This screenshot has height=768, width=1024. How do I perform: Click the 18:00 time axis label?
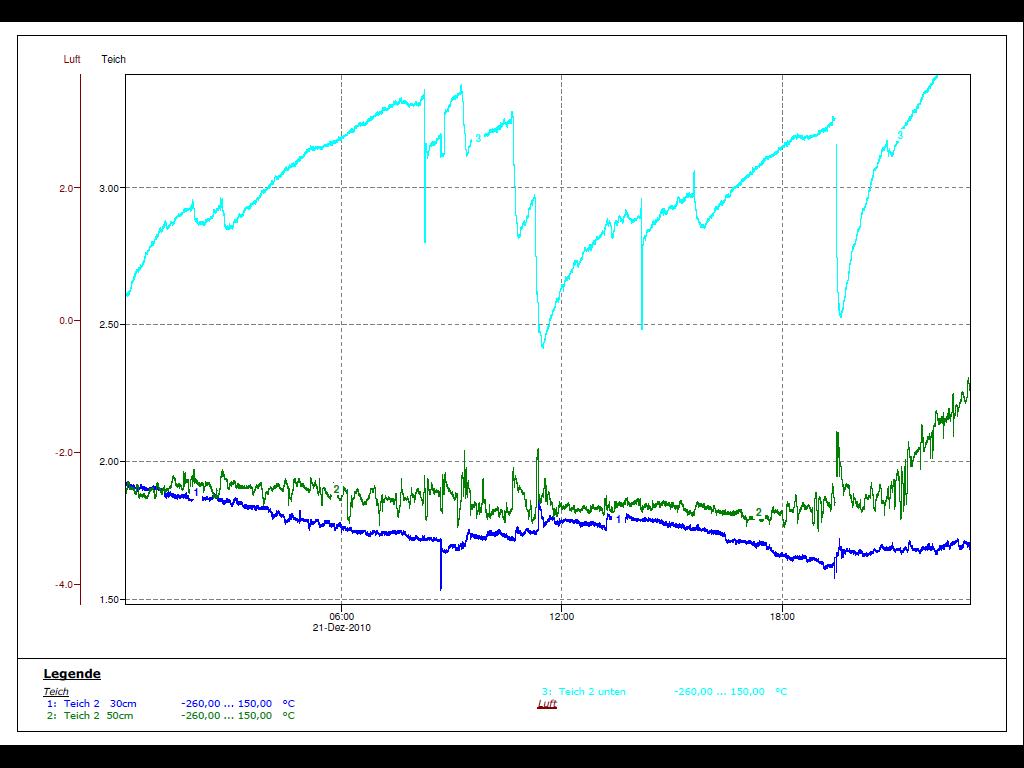coord(782,617)
